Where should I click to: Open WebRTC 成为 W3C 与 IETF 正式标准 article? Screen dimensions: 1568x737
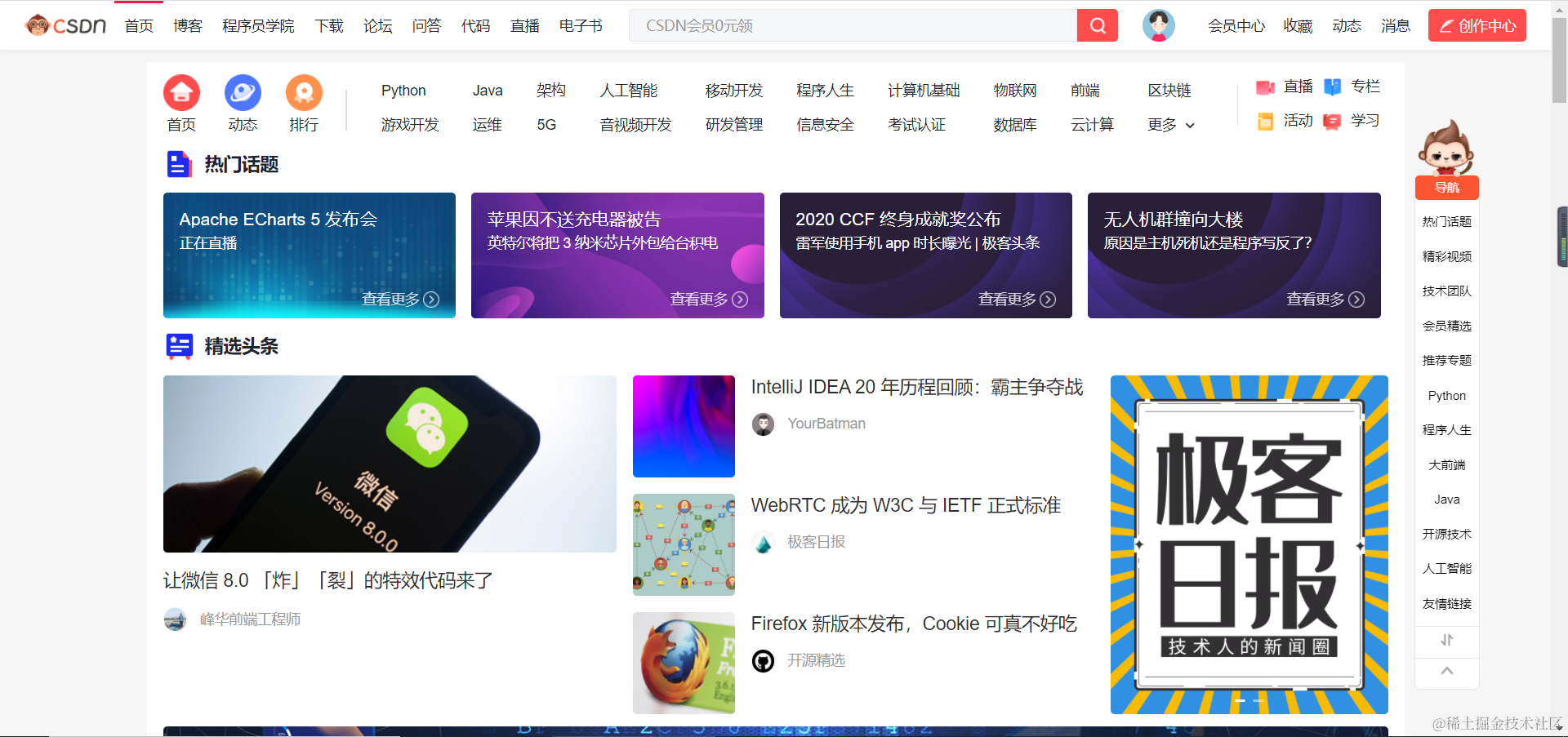click(x=906, y=505)
